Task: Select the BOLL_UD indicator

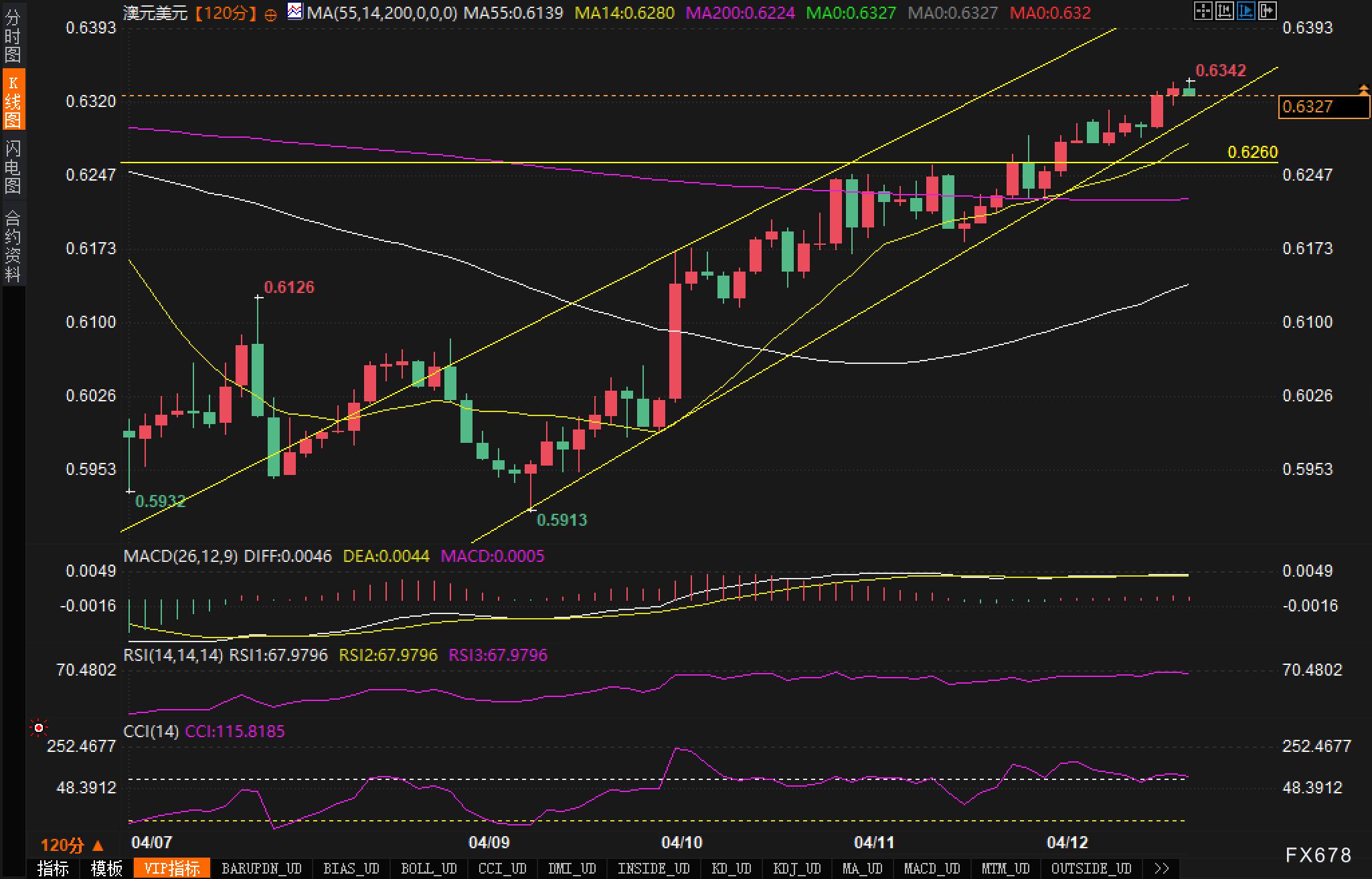Action: 428,868
